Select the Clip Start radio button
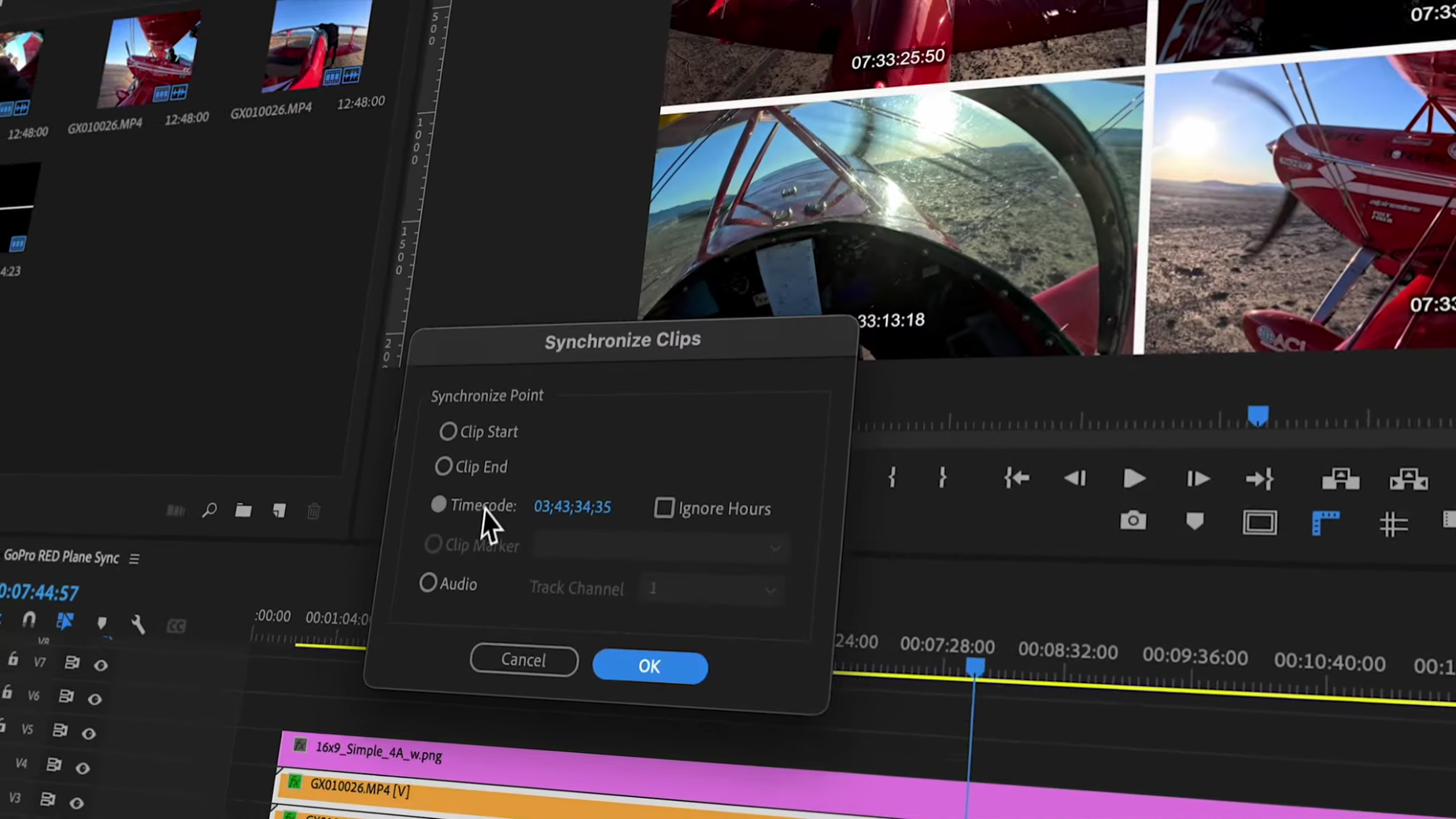Screen dimensions: 1456x819 click(448, 431)
